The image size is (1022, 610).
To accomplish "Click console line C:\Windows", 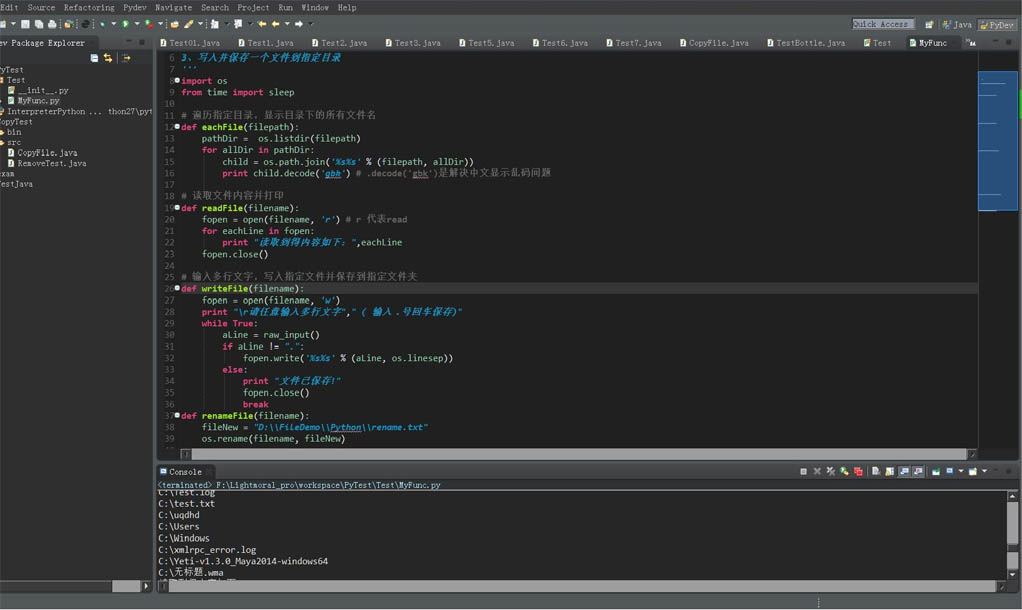I will pos(184,538).
